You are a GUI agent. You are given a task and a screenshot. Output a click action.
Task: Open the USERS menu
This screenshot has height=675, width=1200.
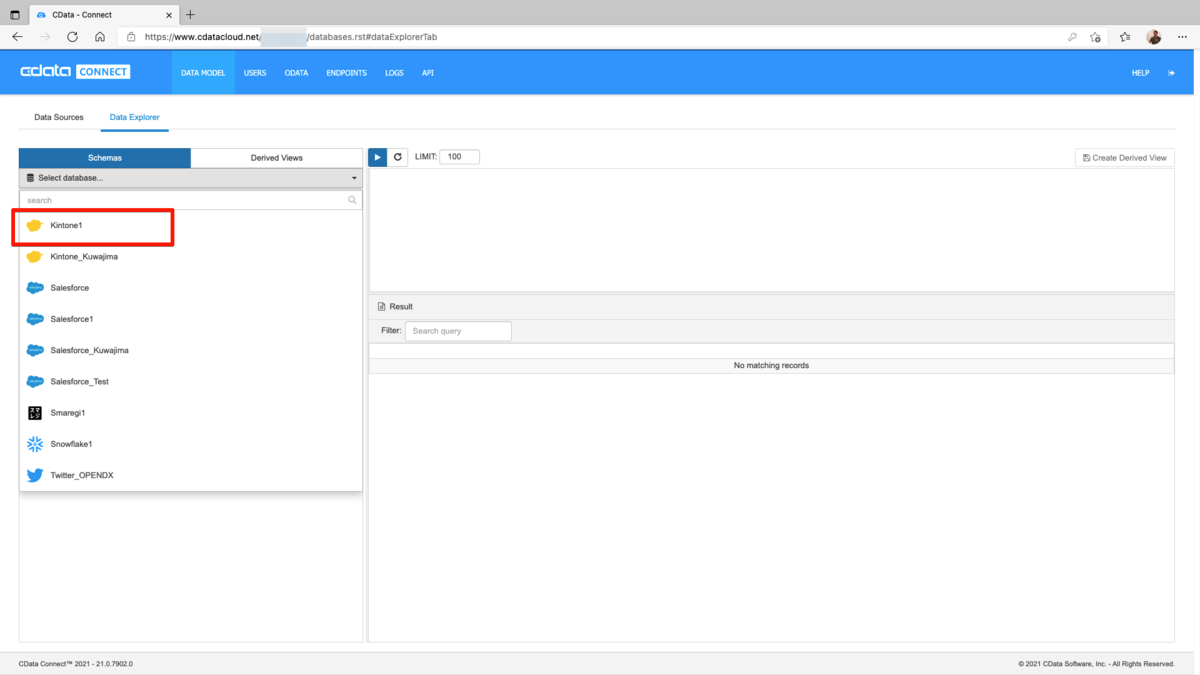255,73
